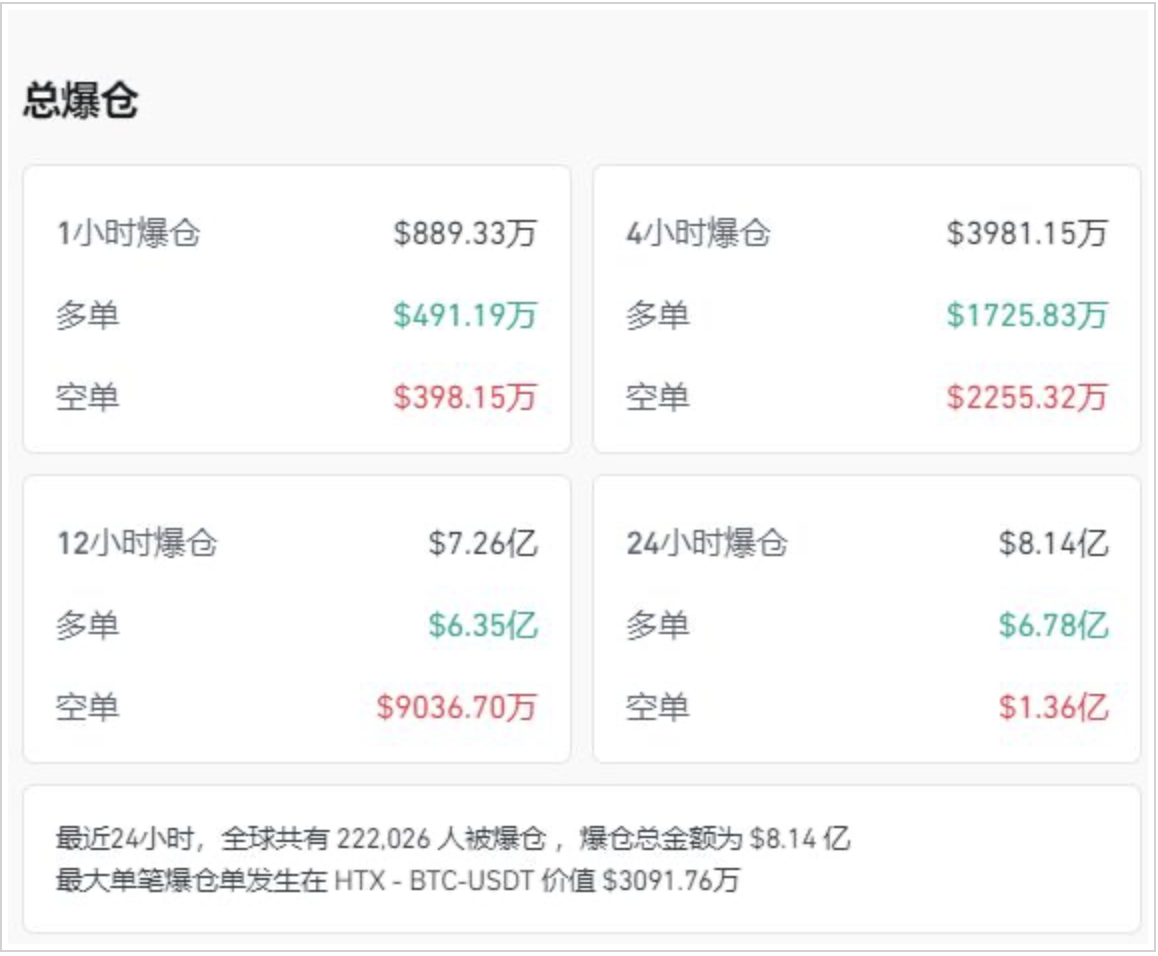The width and height of the screenshot is (1158, 956).
Task: Click the 222,026 liquidated traders count
Action: 382,838
